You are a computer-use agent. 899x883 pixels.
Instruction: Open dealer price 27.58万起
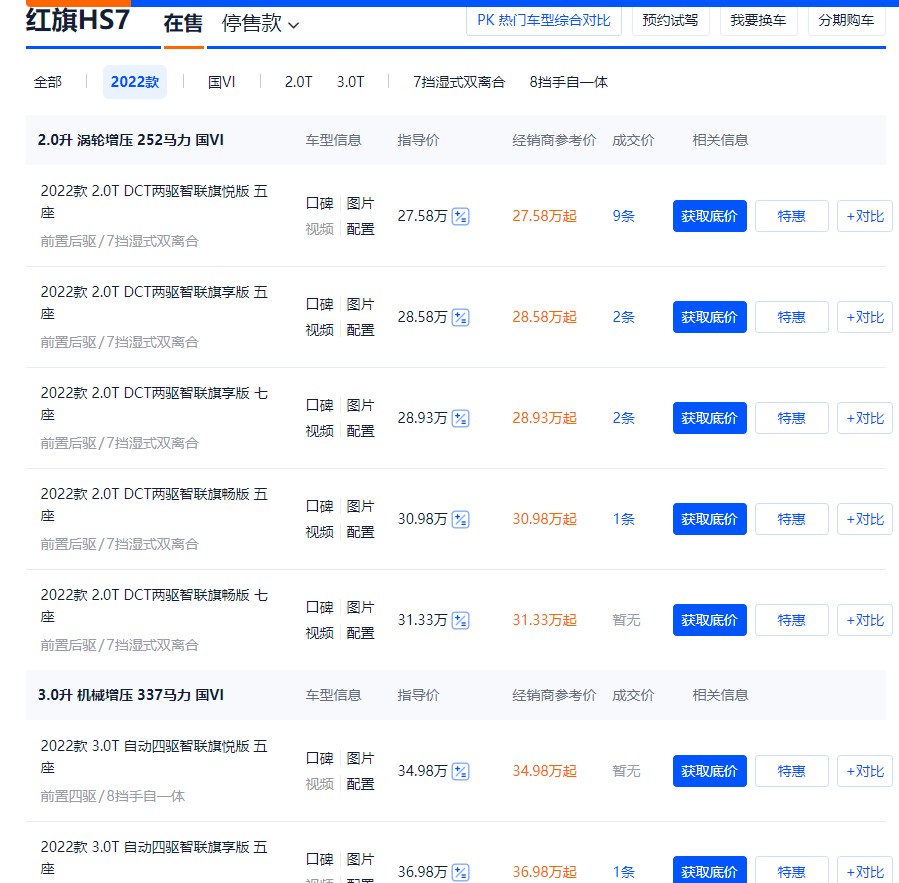coord(544,216)
